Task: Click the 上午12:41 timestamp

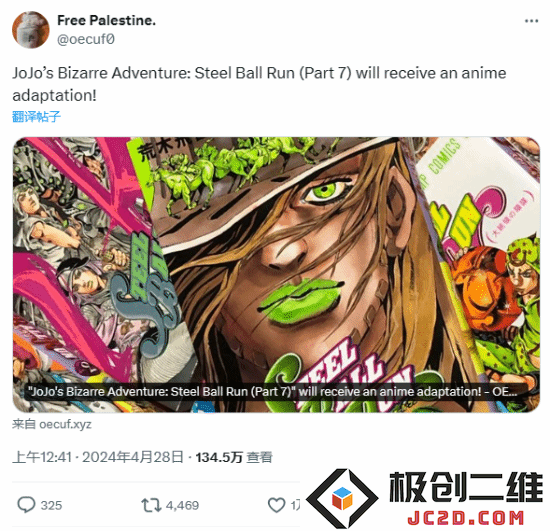Action: coord(42,457)
